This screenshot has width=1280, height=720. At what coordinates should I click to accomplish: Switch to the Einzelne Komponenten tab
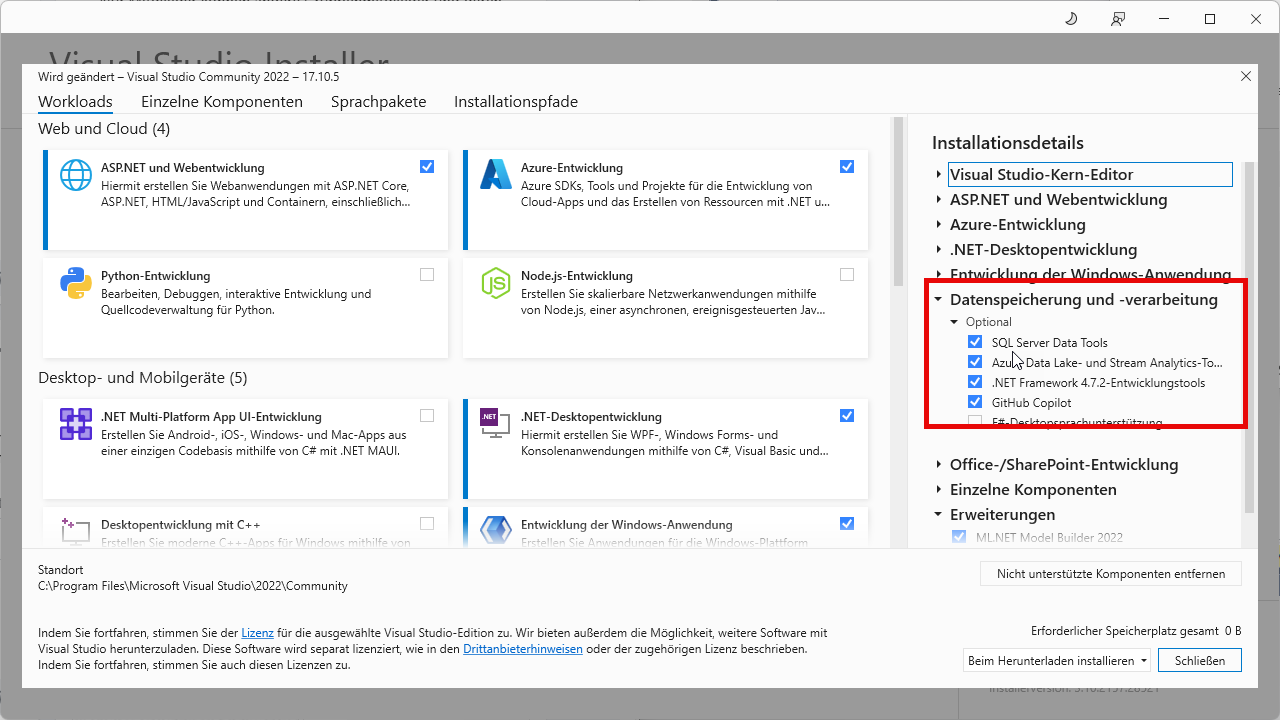(x=221, y=101)
